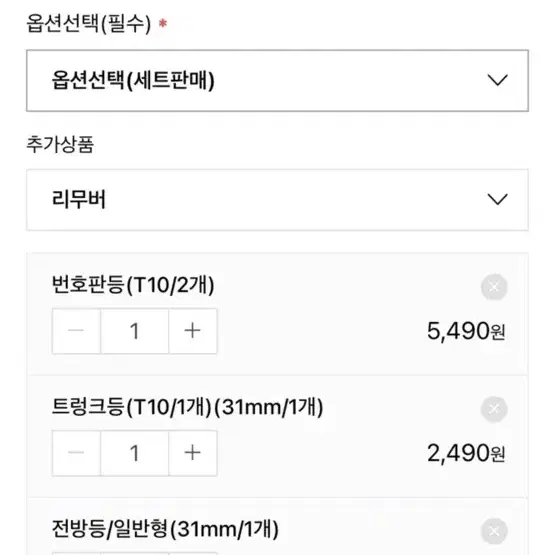This screenshot has height=555, width=555.
Task: Remove 전방등/일반형(31mm/1개) item with X icon
Action: 494,531
